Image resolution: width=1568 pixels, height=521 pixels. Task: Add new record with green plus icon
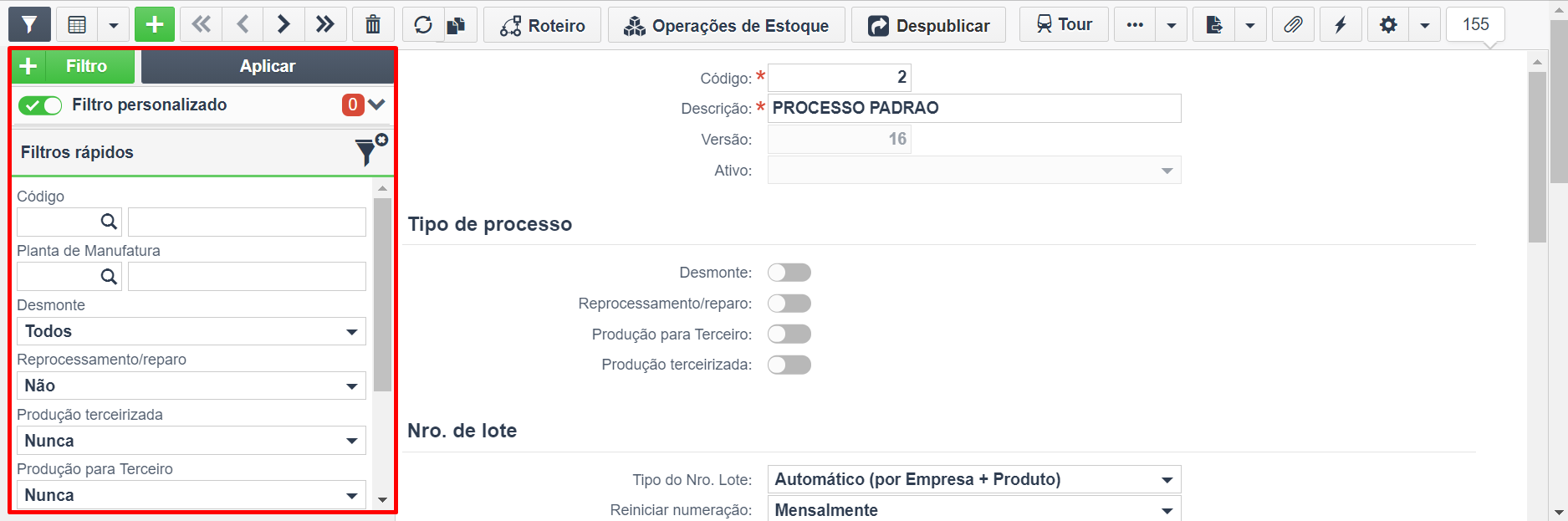click(155, 25)
